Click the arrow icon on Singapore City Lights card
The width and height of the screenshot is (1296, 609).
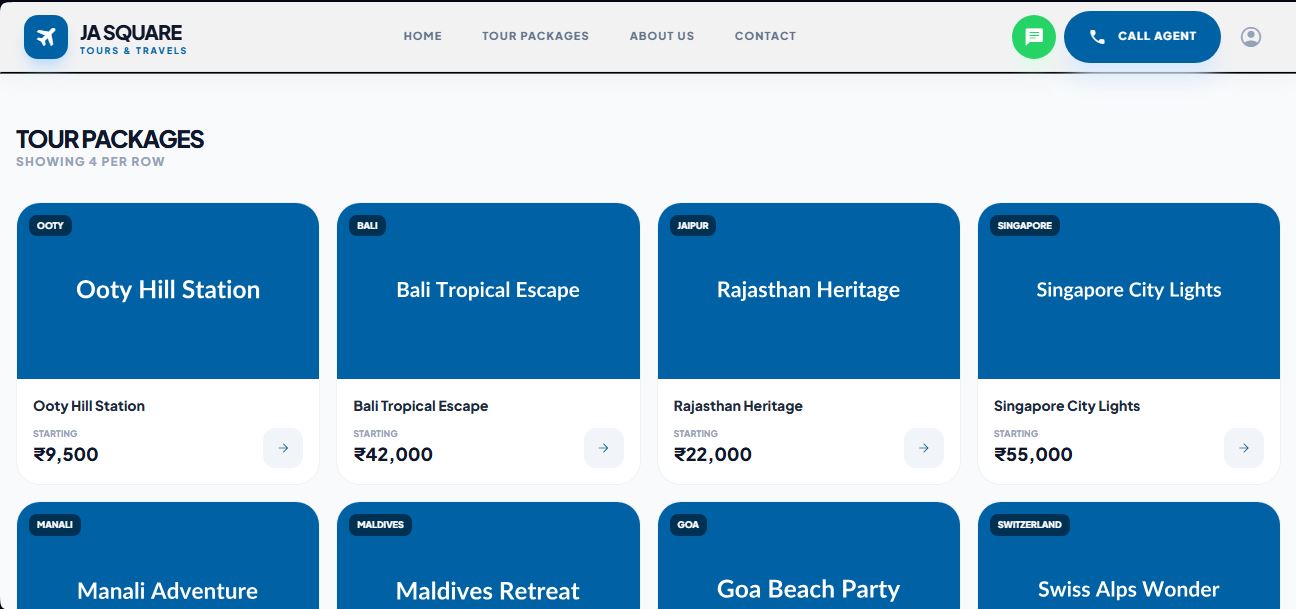1243,448
